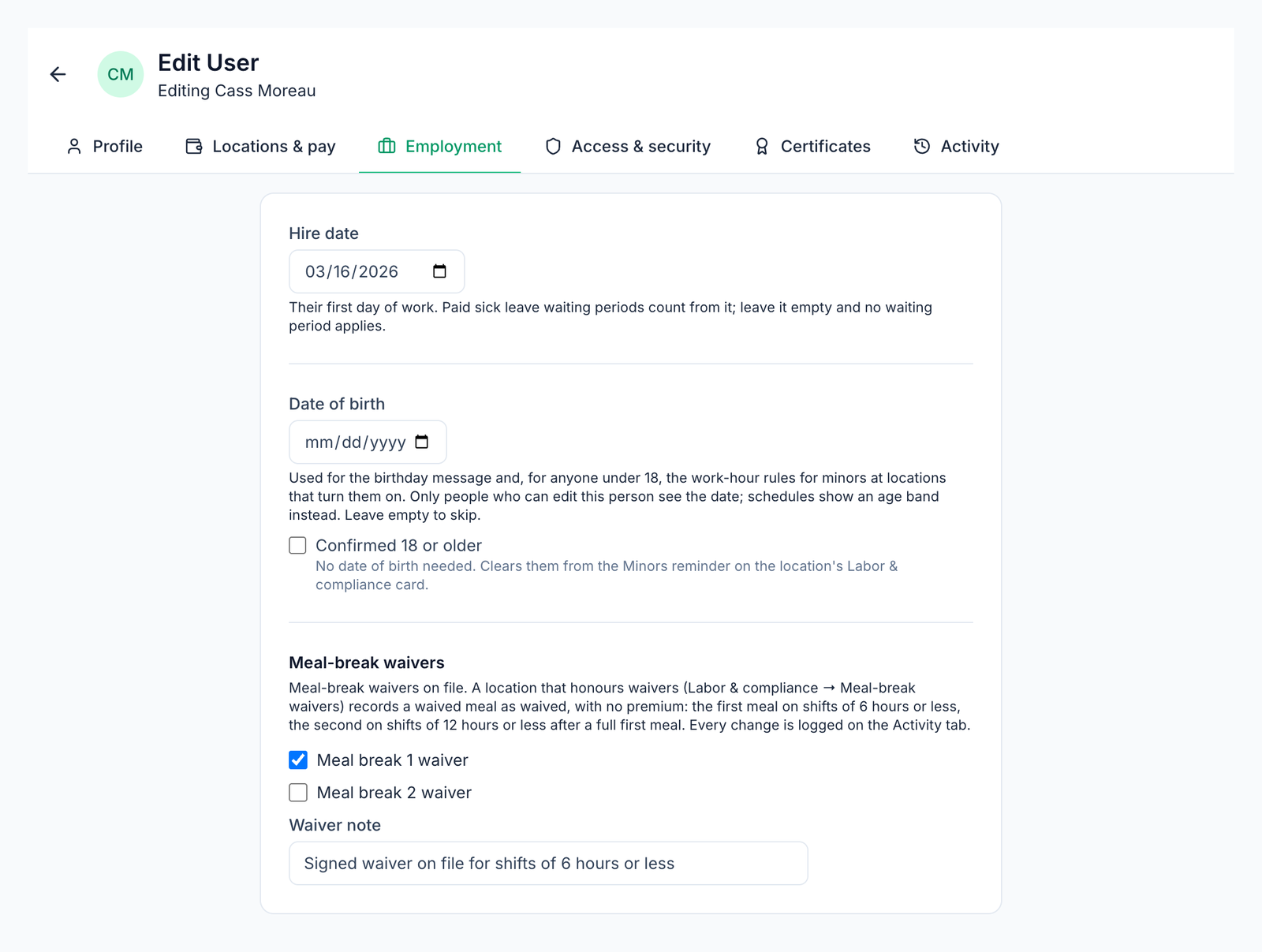1262x952 pixels.
Task: Click the "Editing Cass Moreau" subtitle
Action: pos(237,91)
